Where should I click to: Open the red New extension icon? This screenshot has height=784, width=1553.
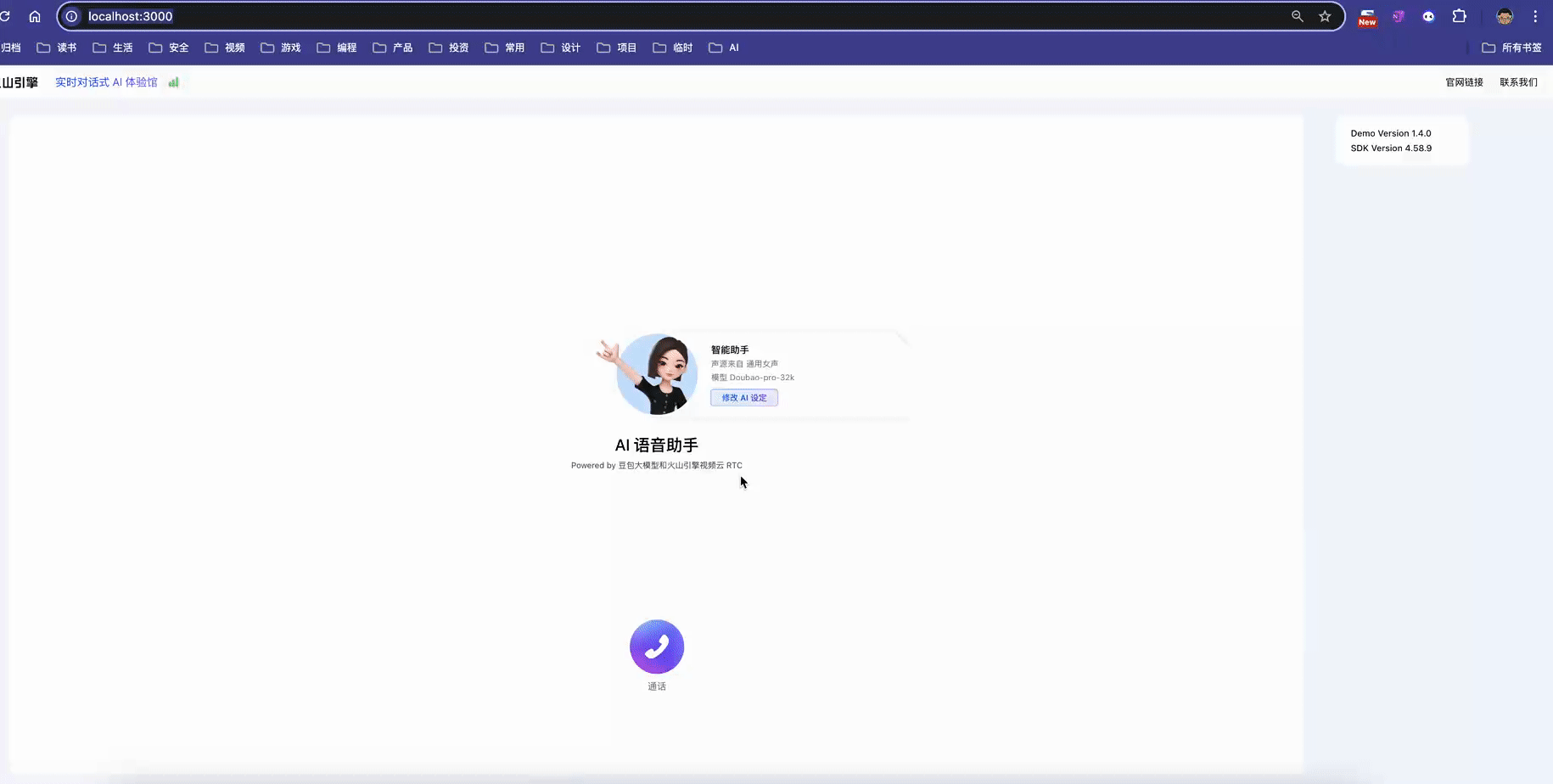(x=1367, y=17)
